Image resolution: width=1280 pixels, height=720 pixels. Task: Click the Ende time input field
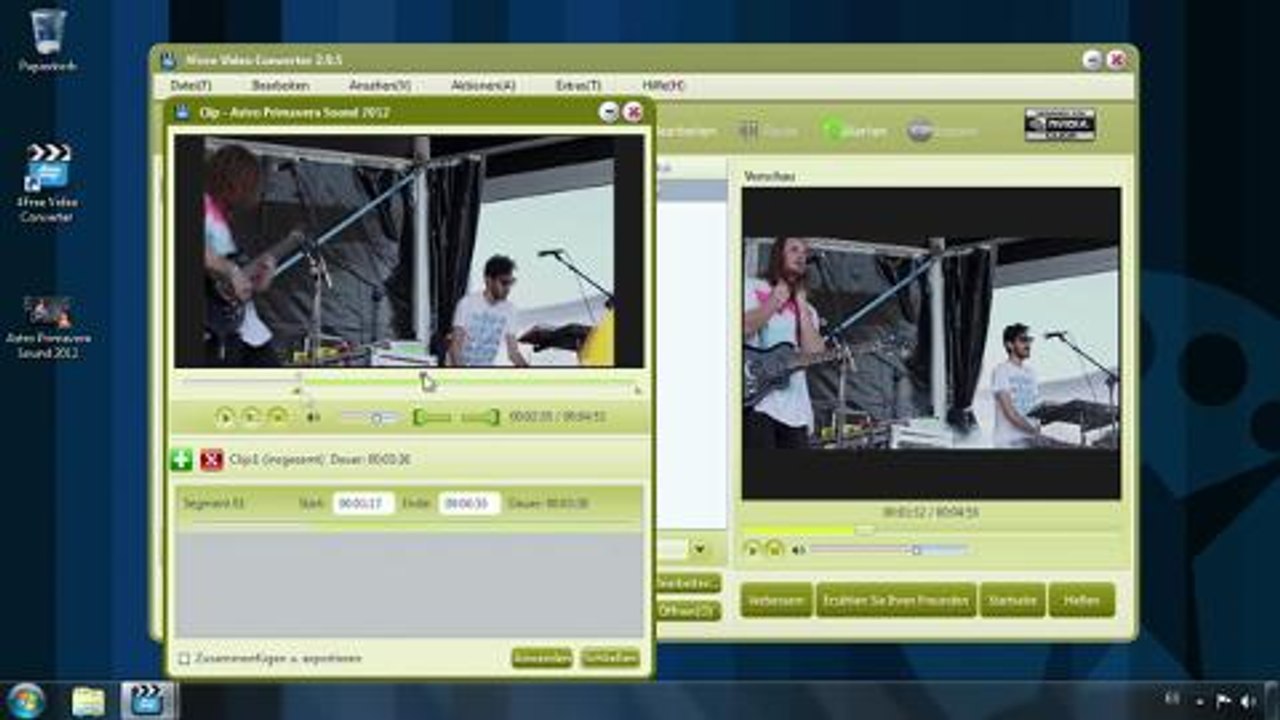[x=469, y=504]
